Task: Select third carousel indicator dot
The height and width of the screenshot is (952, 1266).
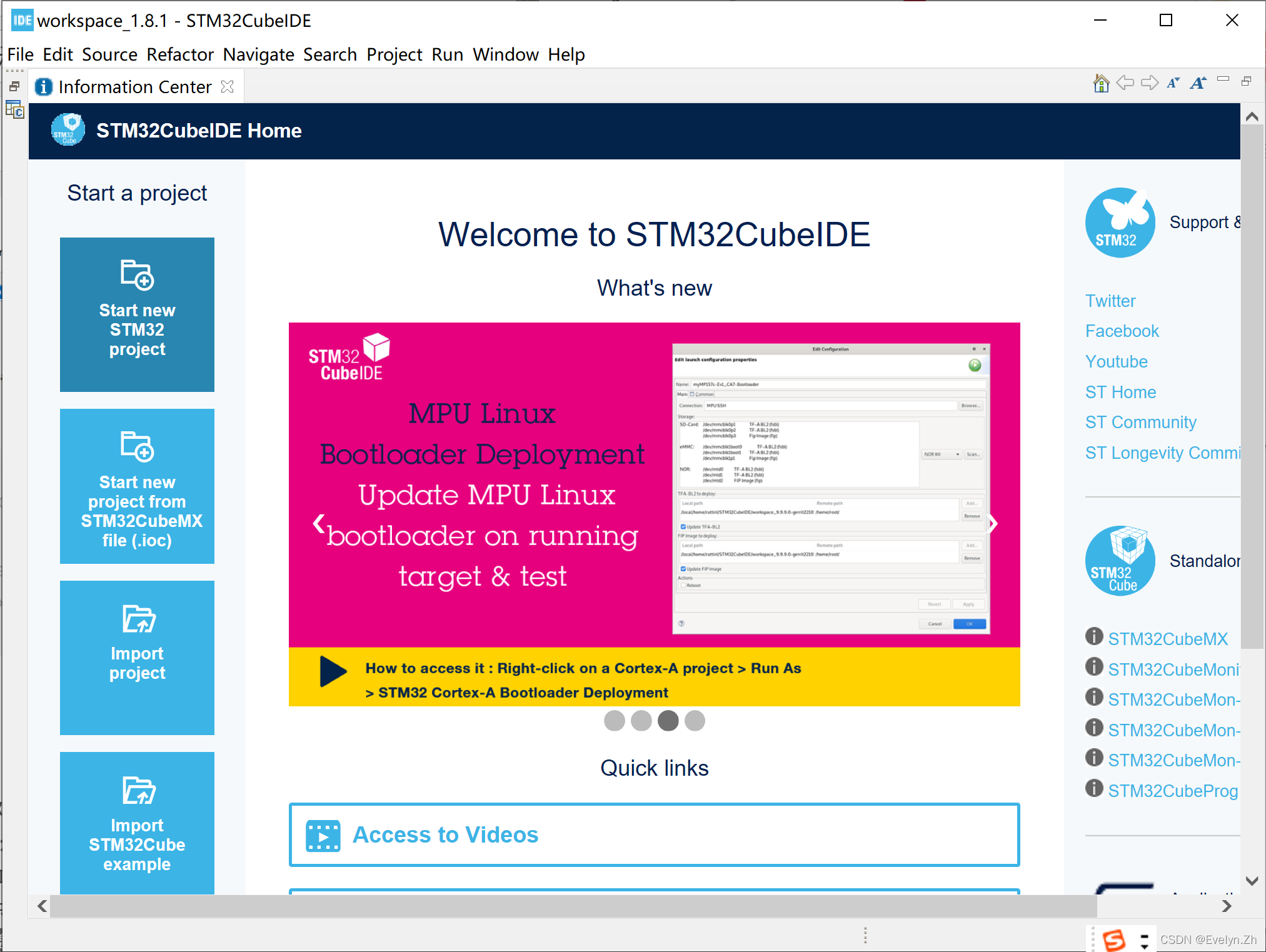Action: tap(668, 721)
